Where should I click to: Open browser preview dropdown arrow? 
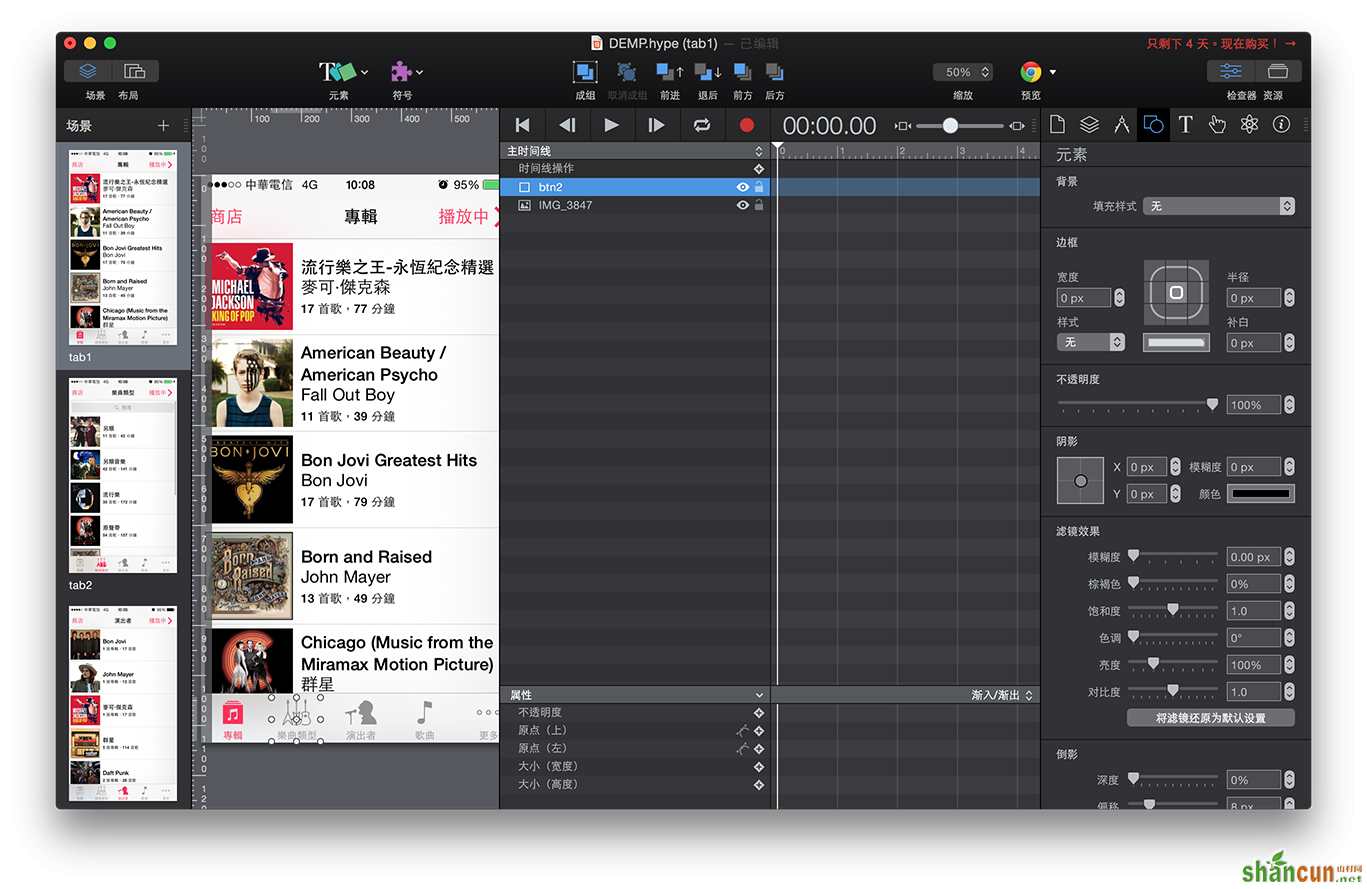[1053, 72]
